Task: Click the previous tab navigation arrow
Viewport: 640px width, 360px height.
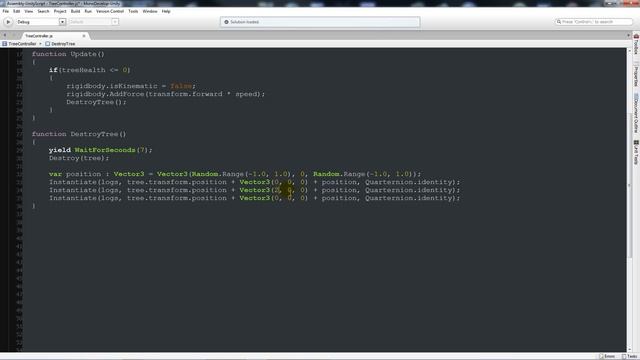Action: point(4,36)
